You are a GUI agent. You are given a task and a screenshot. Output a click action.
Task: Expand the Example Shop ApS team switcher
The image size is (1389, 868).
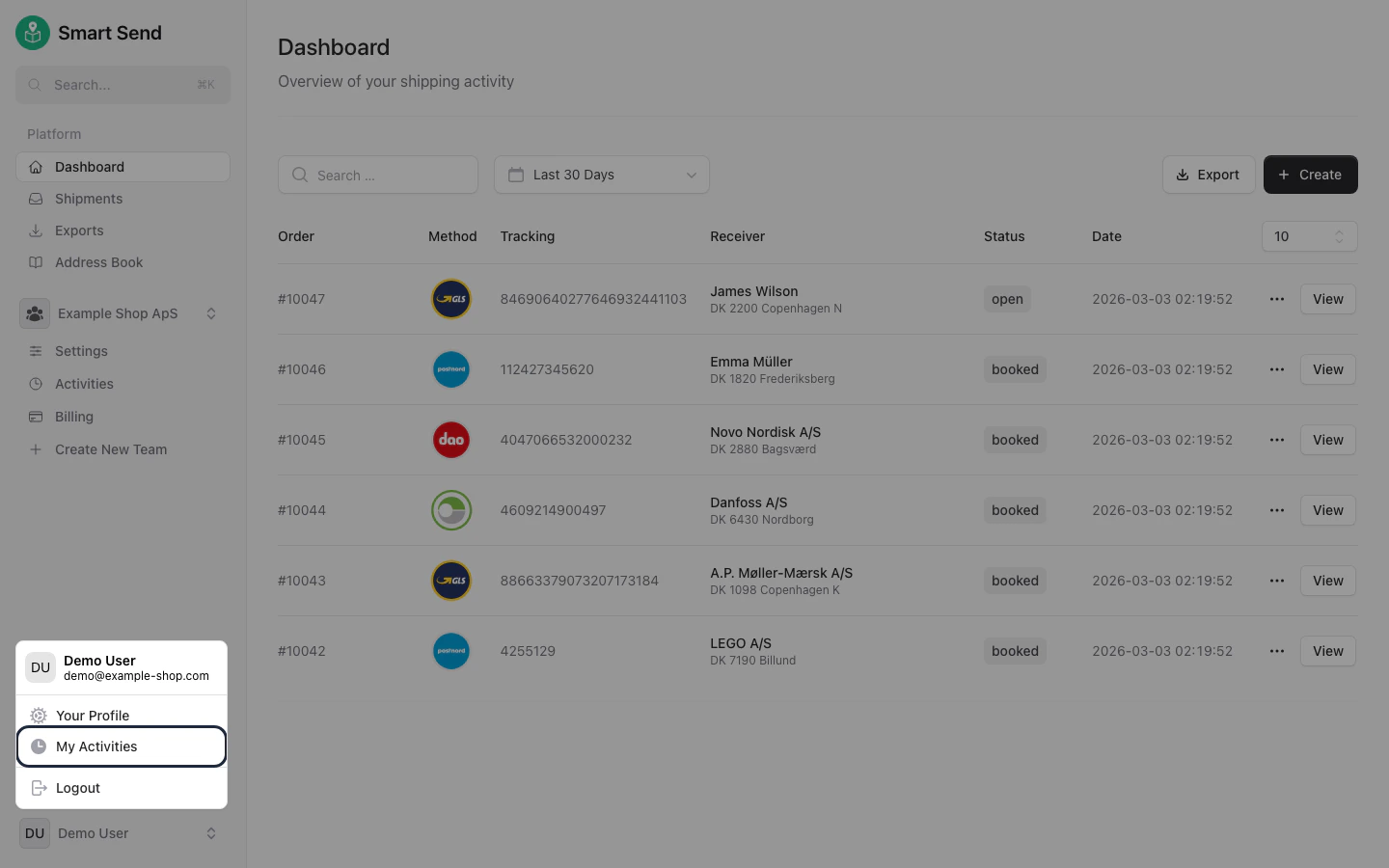(x=118, y=313)
